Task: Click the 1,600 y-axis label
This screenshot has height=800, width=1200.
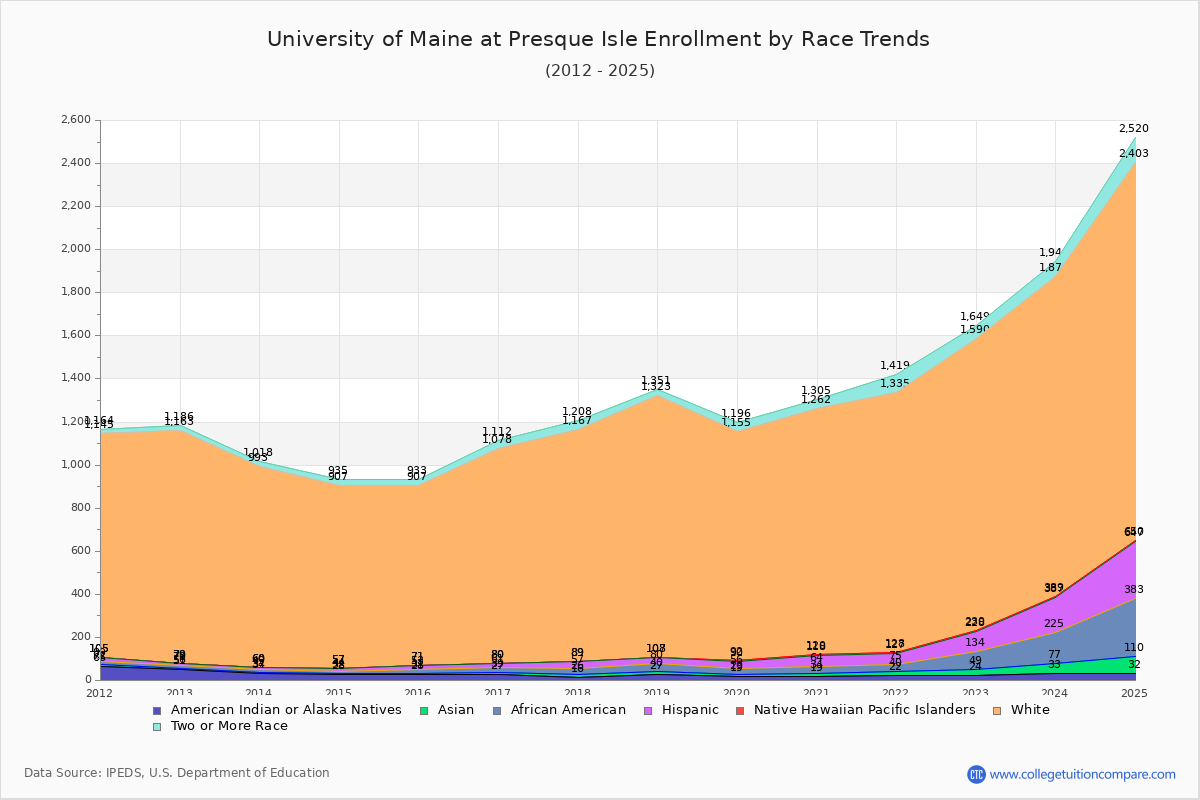Action: [x=76, y=335]
